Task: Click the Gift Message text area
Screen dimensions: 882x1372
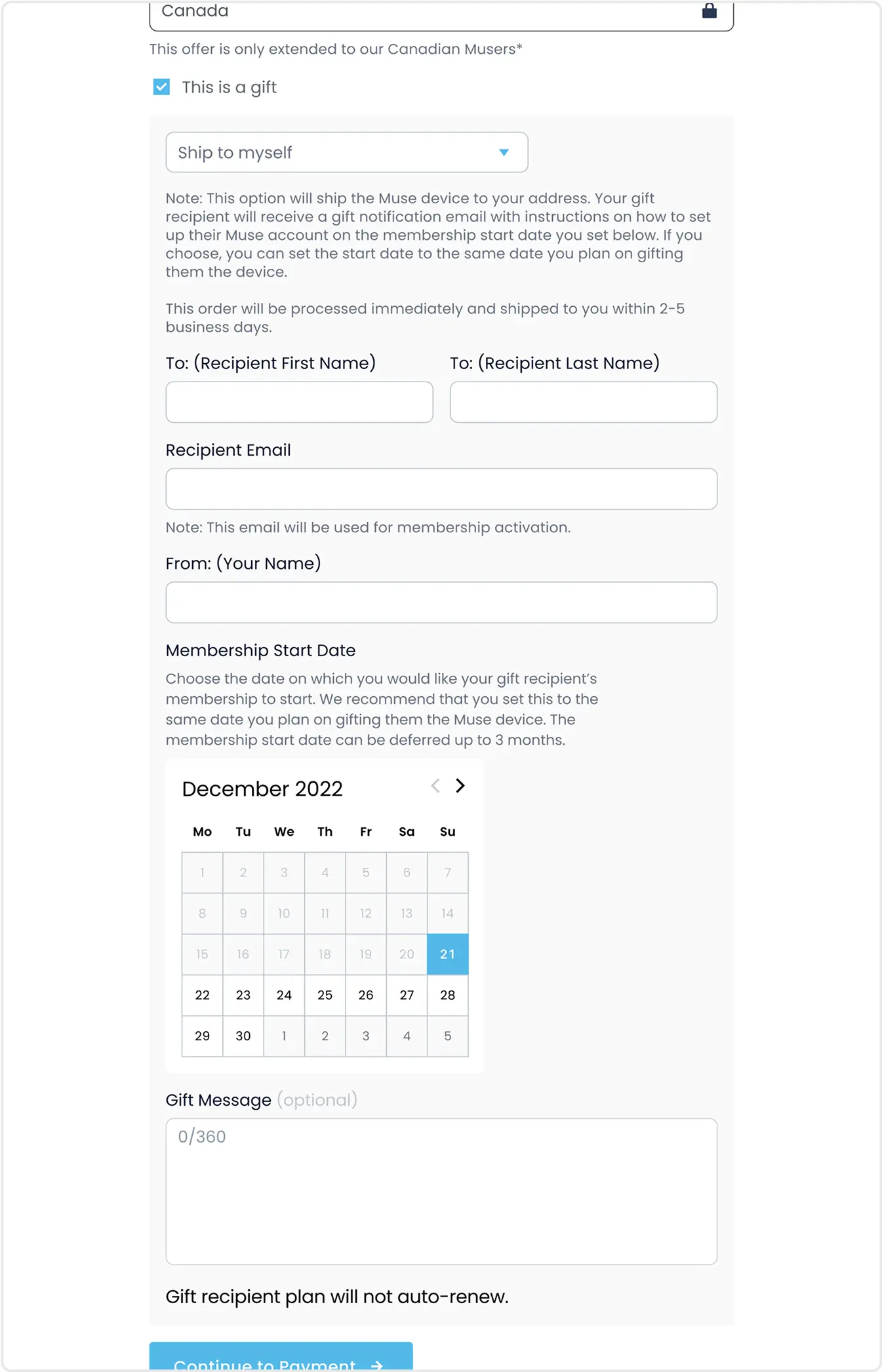Action: 441,1191
